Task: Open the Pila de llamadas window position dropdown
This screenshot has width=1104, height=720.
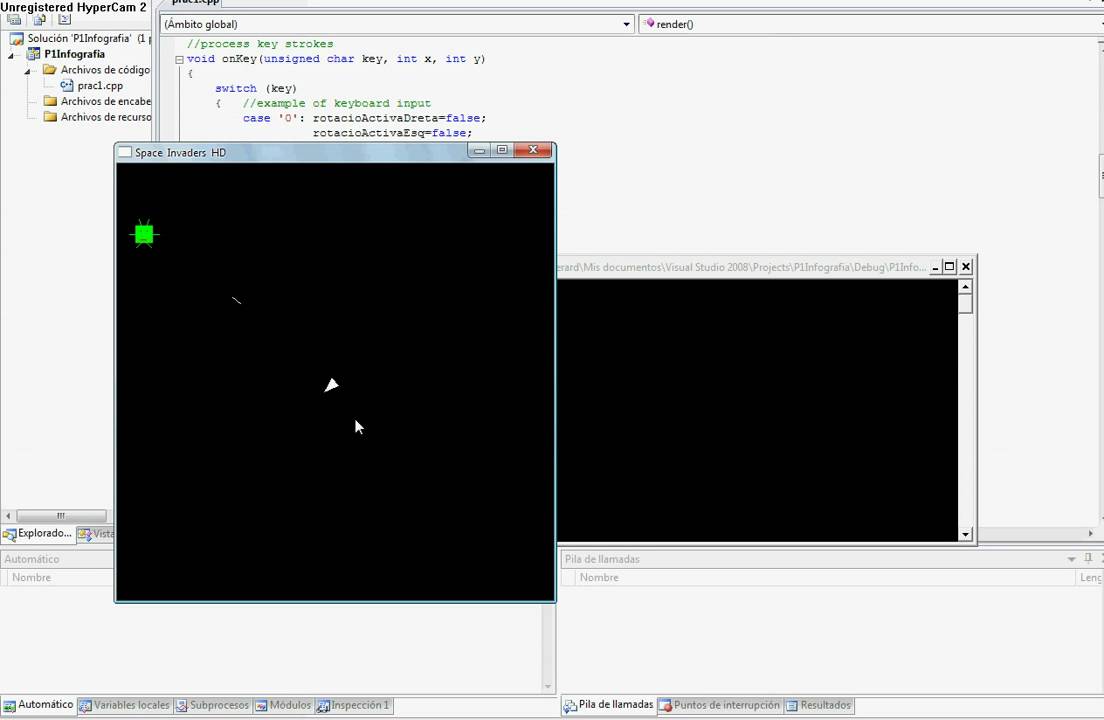Action: point(1072,559)
